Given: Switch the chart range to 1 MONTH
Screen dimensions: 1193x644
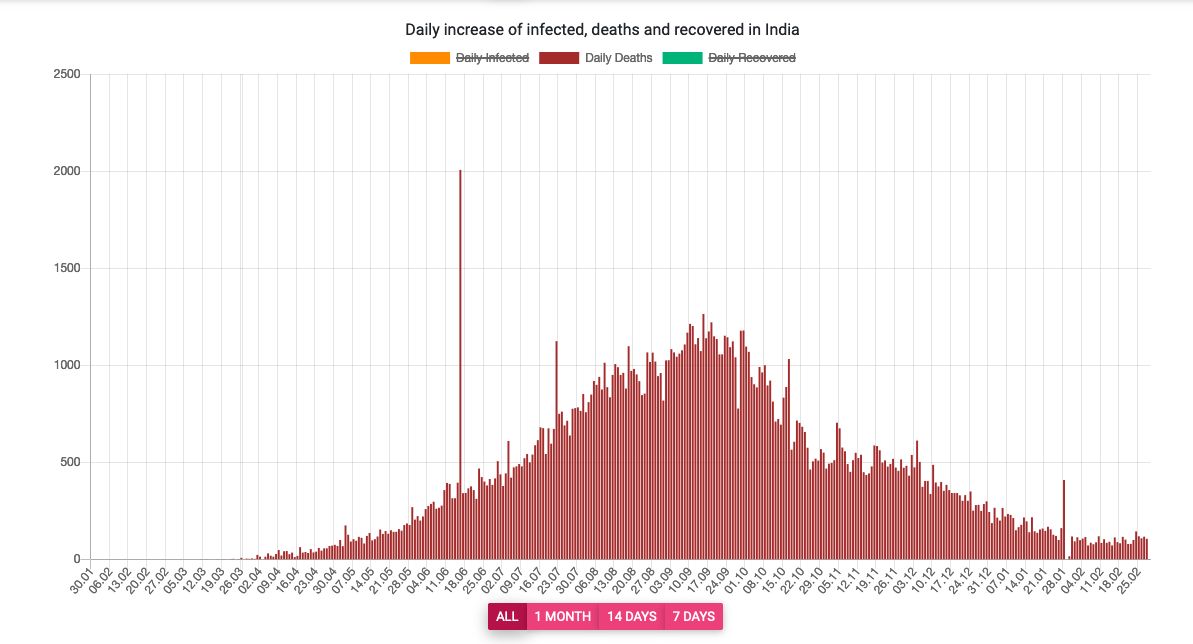Looking at the screenshot, I should [x=562, y=617].
